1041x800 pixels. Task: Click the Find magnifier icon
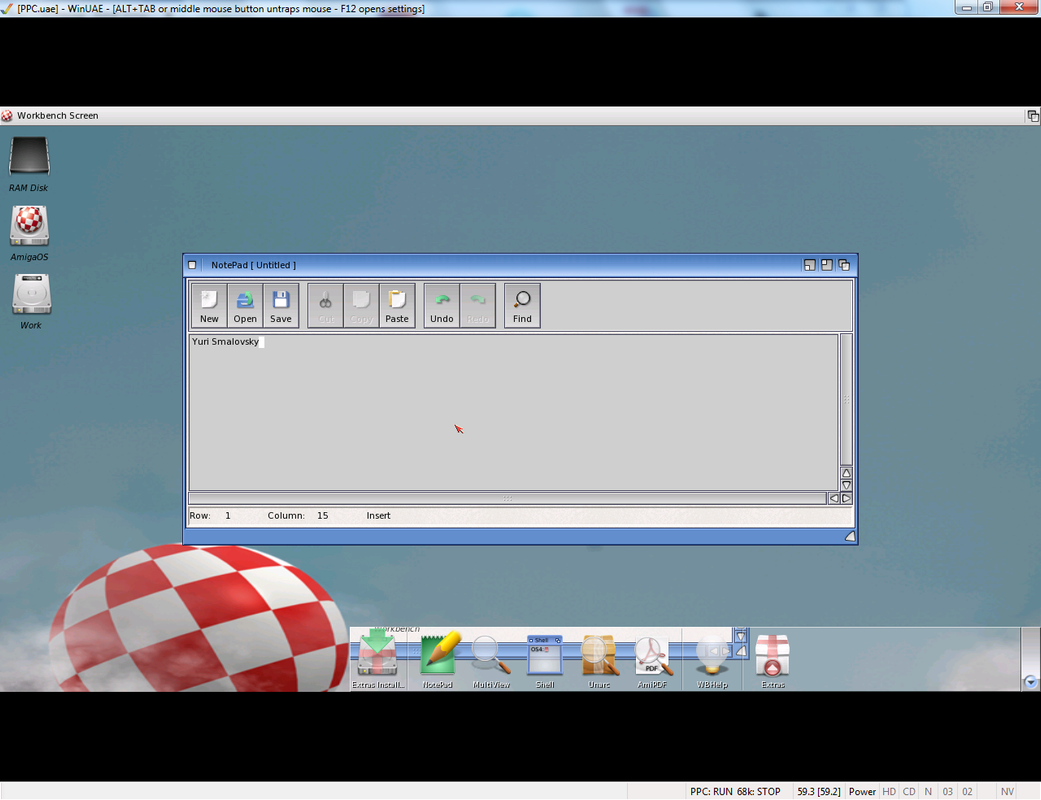tap(522, 305)
